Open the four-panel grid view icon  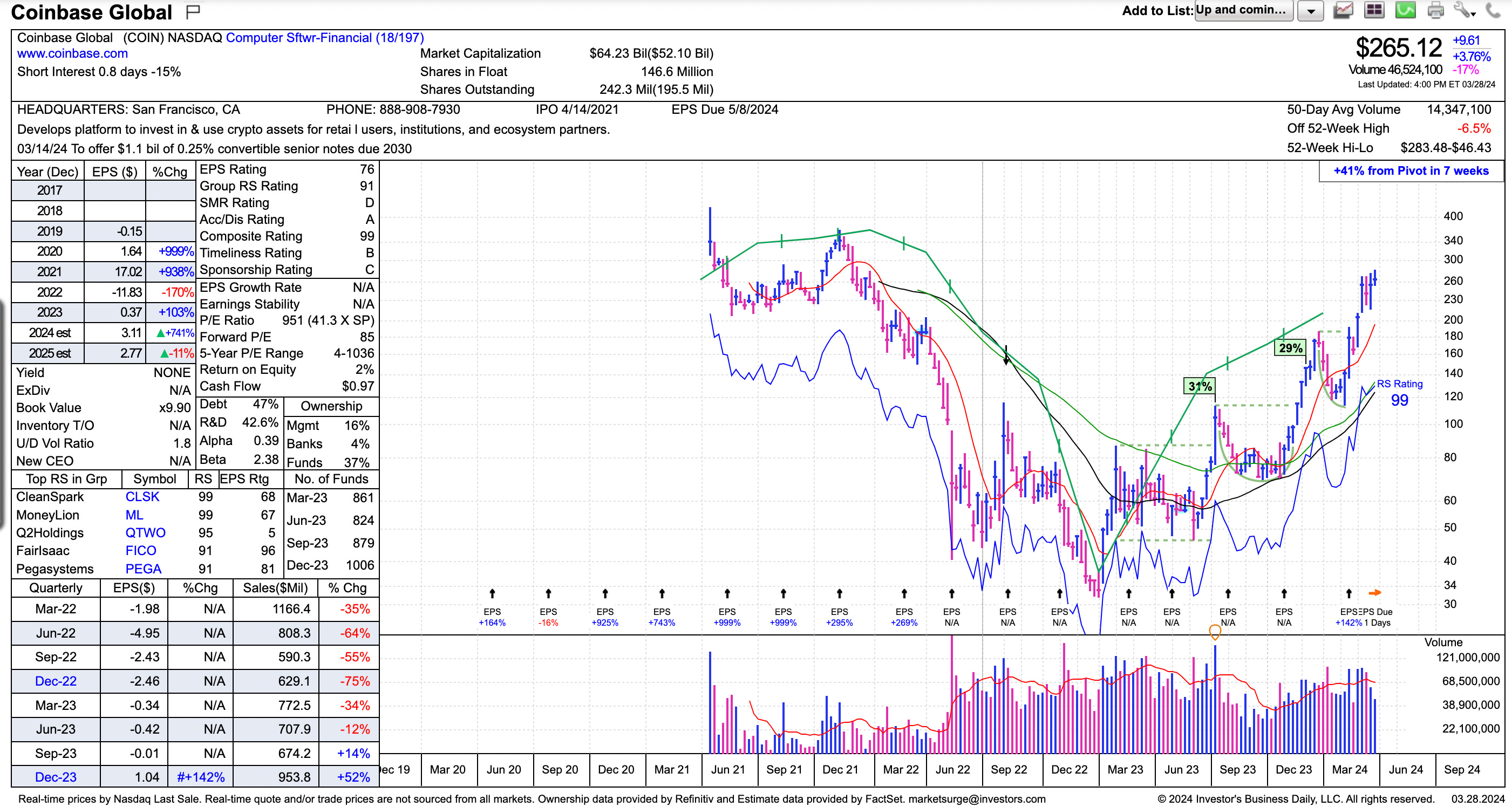pos(1373,10)
